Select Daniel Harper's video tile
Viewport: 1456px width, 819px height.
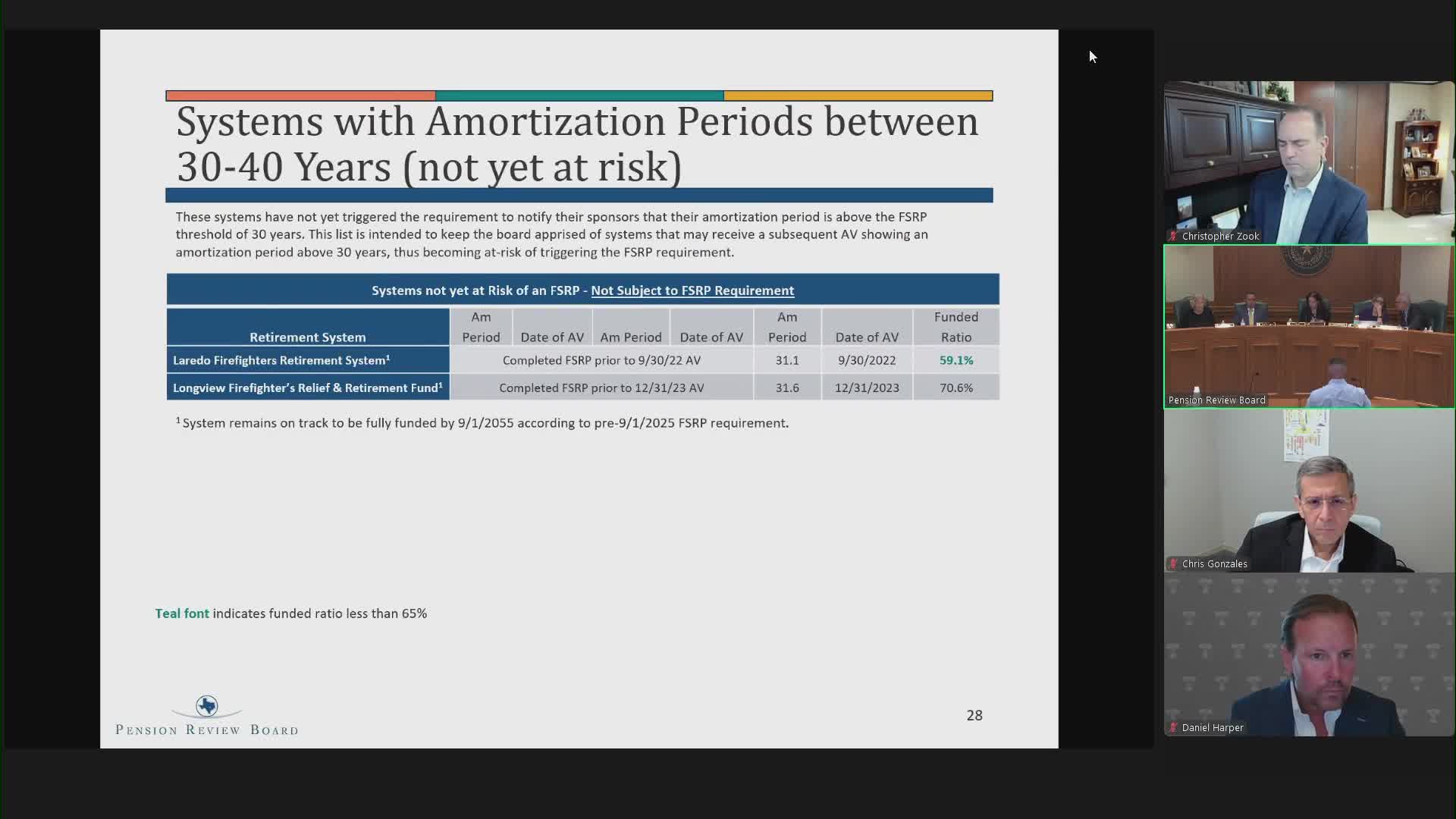tap(1309, 654)
